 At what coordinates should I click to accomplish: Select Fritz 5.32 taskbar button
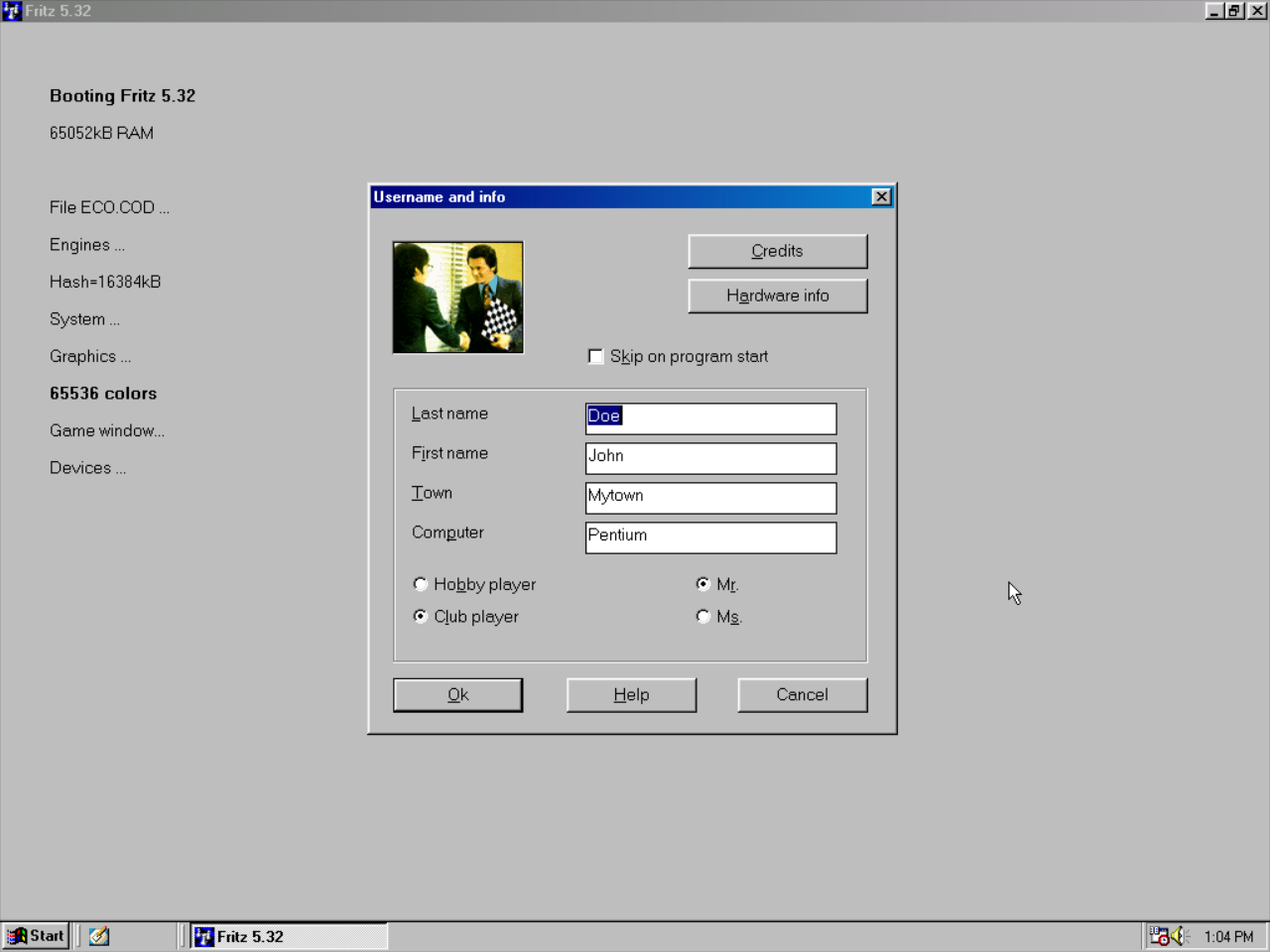click(x=289, y=936)
